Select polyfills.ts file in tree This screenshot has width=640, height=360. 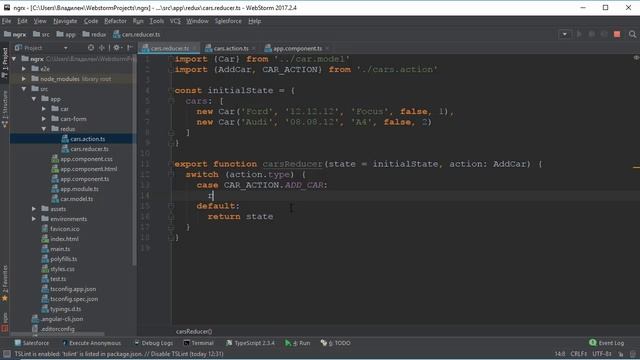coord(59,259)
